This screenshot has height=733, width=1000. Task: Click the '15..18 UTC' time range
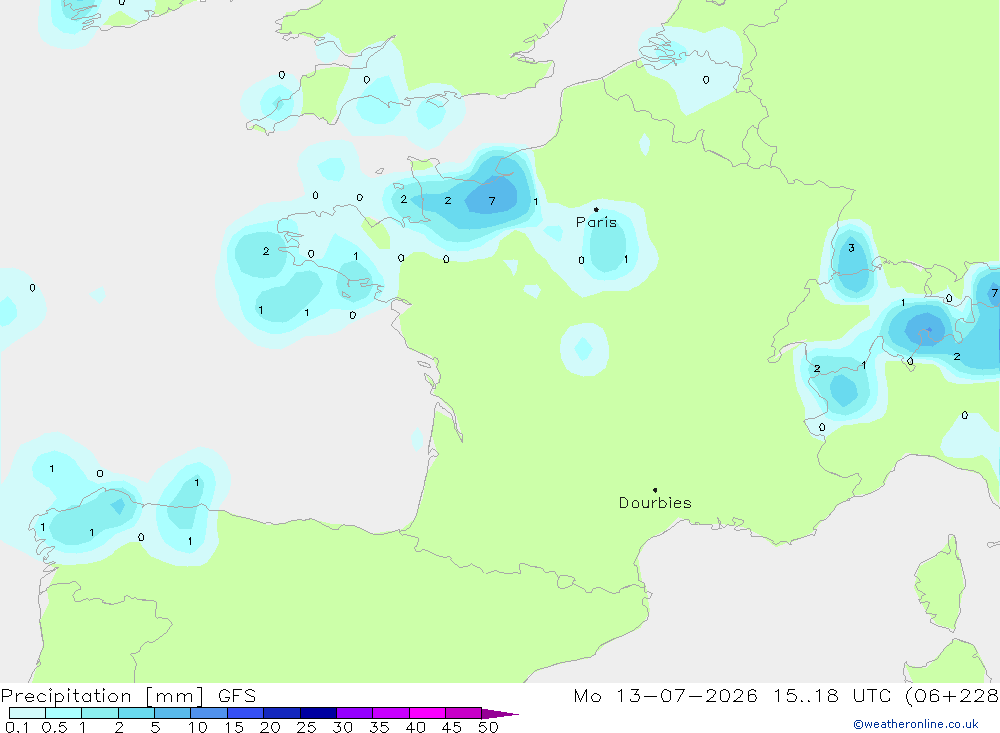pyautogui.click(x=832, y=696)
